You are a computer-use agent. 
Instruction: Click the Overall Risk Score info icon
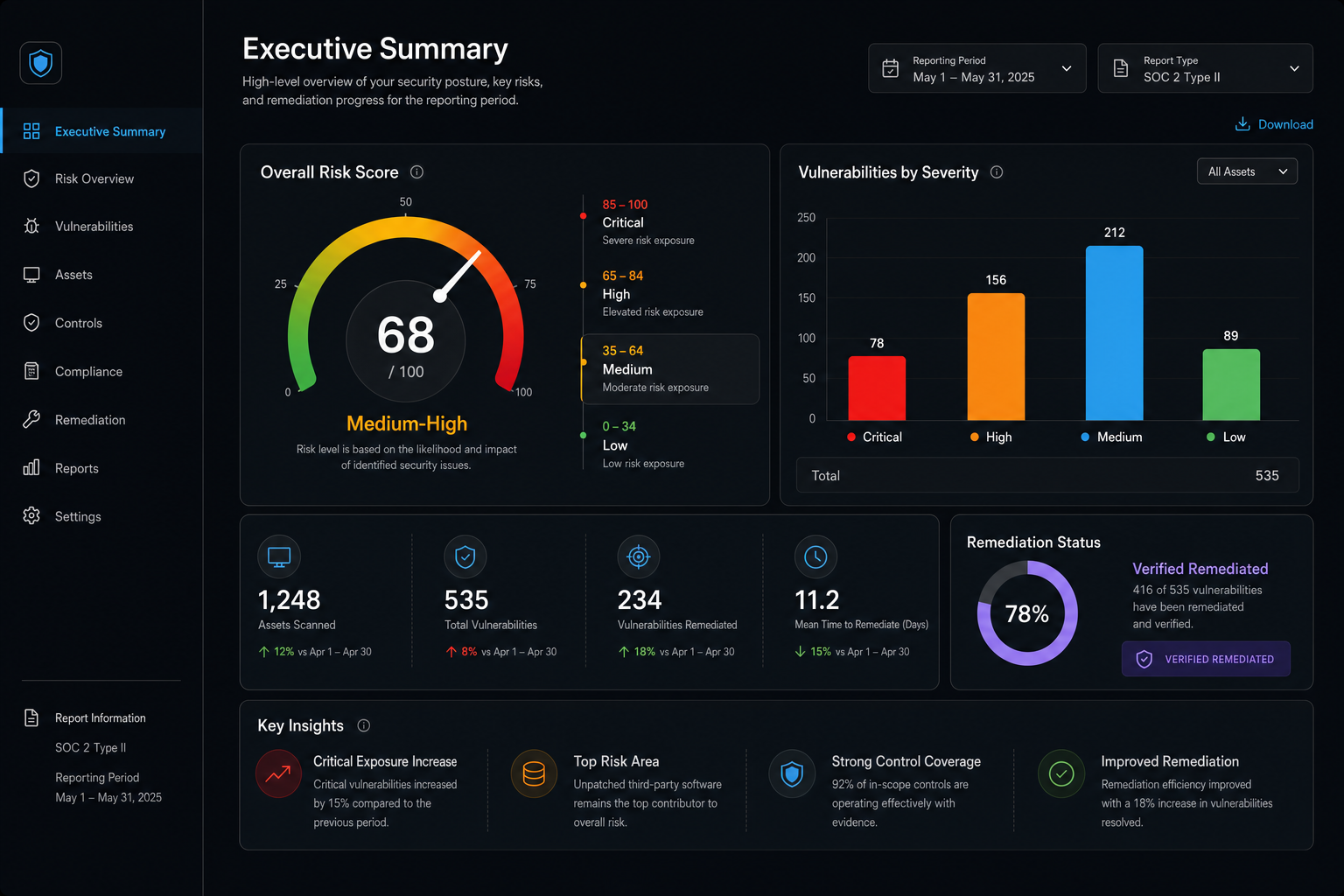point(417,172)
